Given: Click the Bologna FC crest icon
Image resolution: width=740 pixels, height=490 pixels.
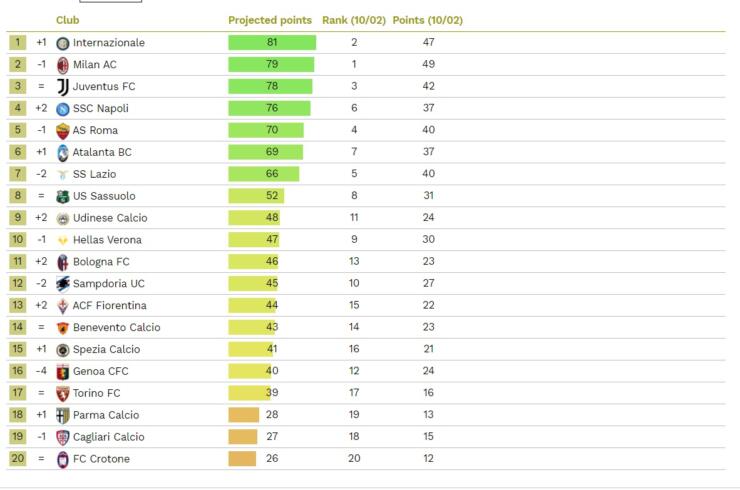Looking at the screenshot, I should point(63,262).
